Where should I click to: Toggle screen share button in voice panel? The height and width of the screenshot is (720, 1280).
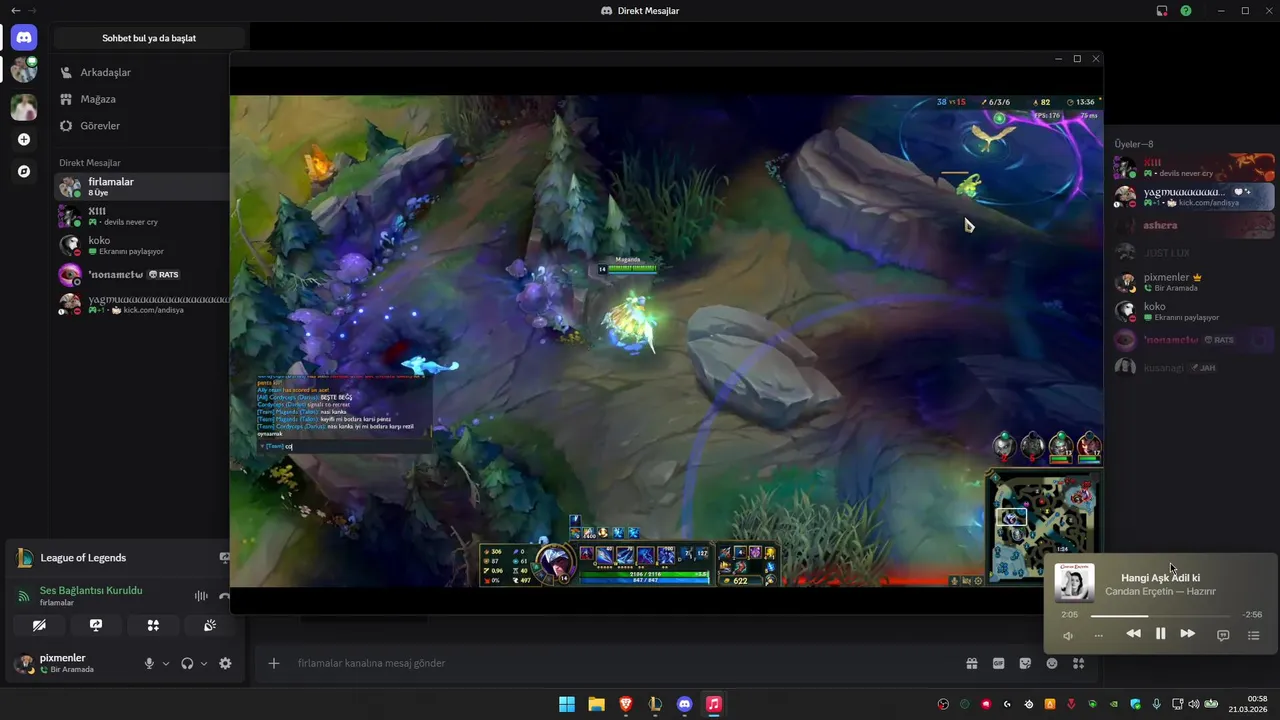point(96,625)
